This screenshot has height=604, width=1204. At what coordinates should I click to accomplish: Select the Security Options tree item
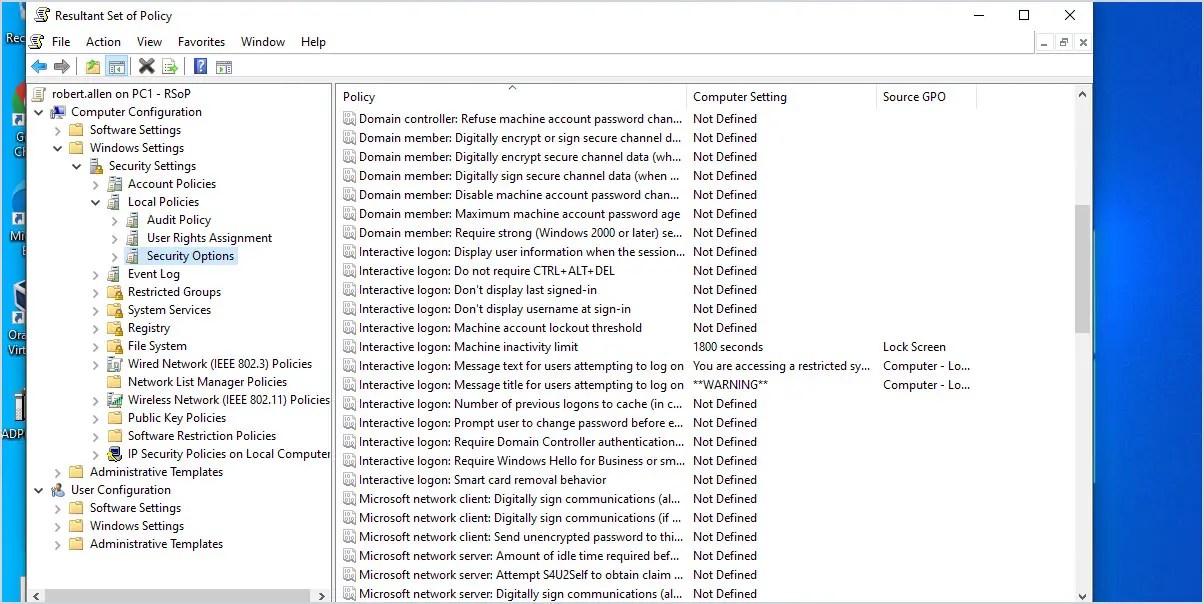[190, 255]
